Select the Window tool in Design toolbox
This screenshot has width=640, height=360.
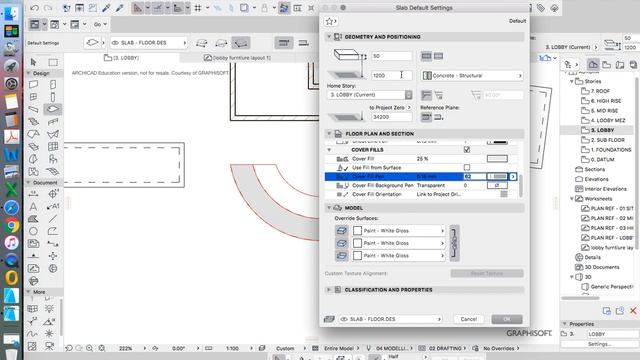click(x=33, y=97)
